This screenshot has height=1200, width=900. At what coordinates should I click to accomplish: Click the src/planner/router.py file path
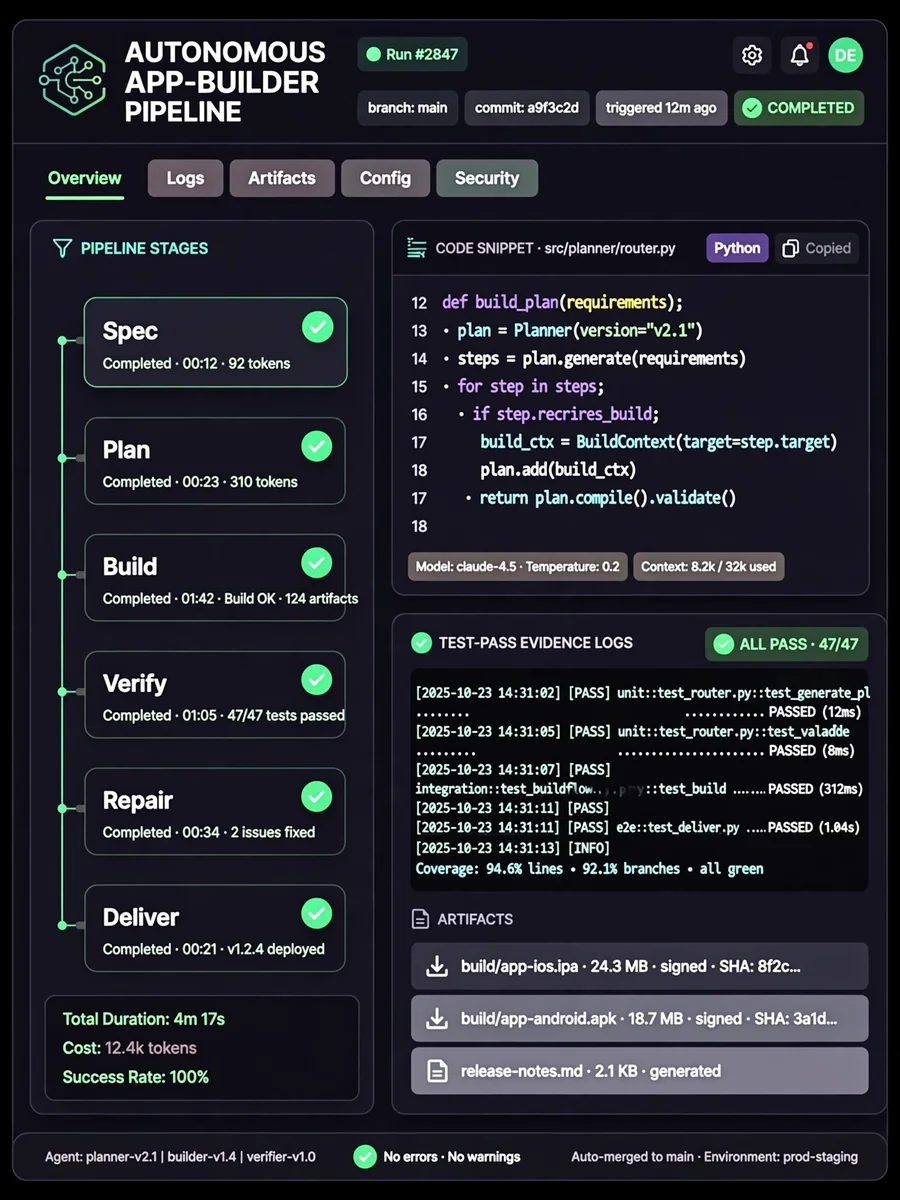pyautogui.click(x=608, y=248)
